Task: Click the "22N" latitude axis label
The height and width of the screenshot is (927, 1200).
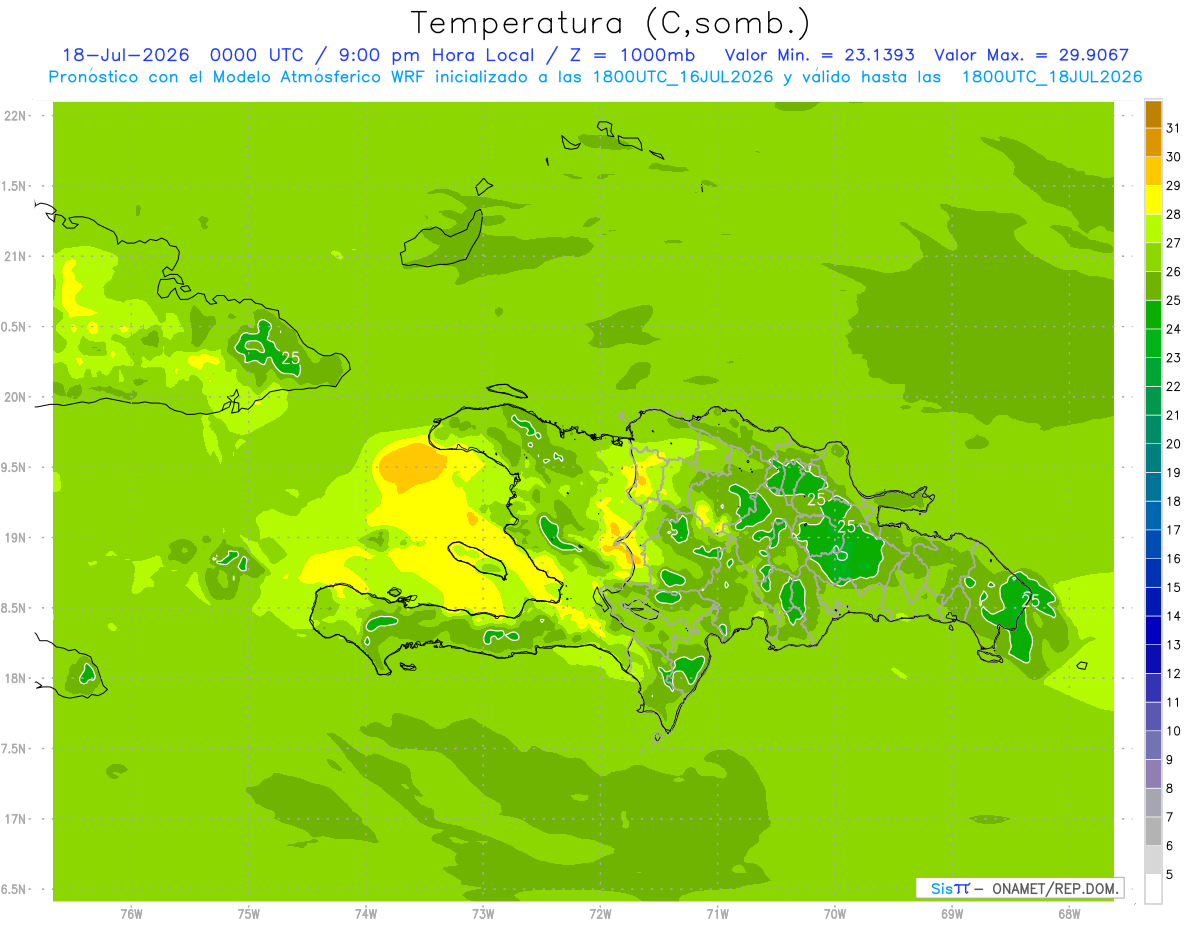Action: click(15, 116)
